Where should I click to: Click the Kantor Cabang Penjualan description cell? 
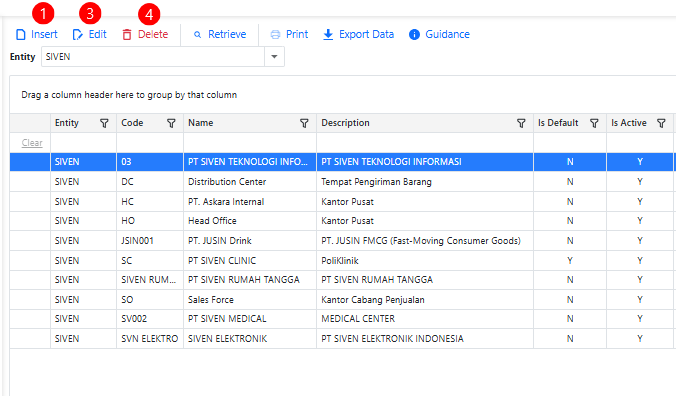(x=425, y=299)
